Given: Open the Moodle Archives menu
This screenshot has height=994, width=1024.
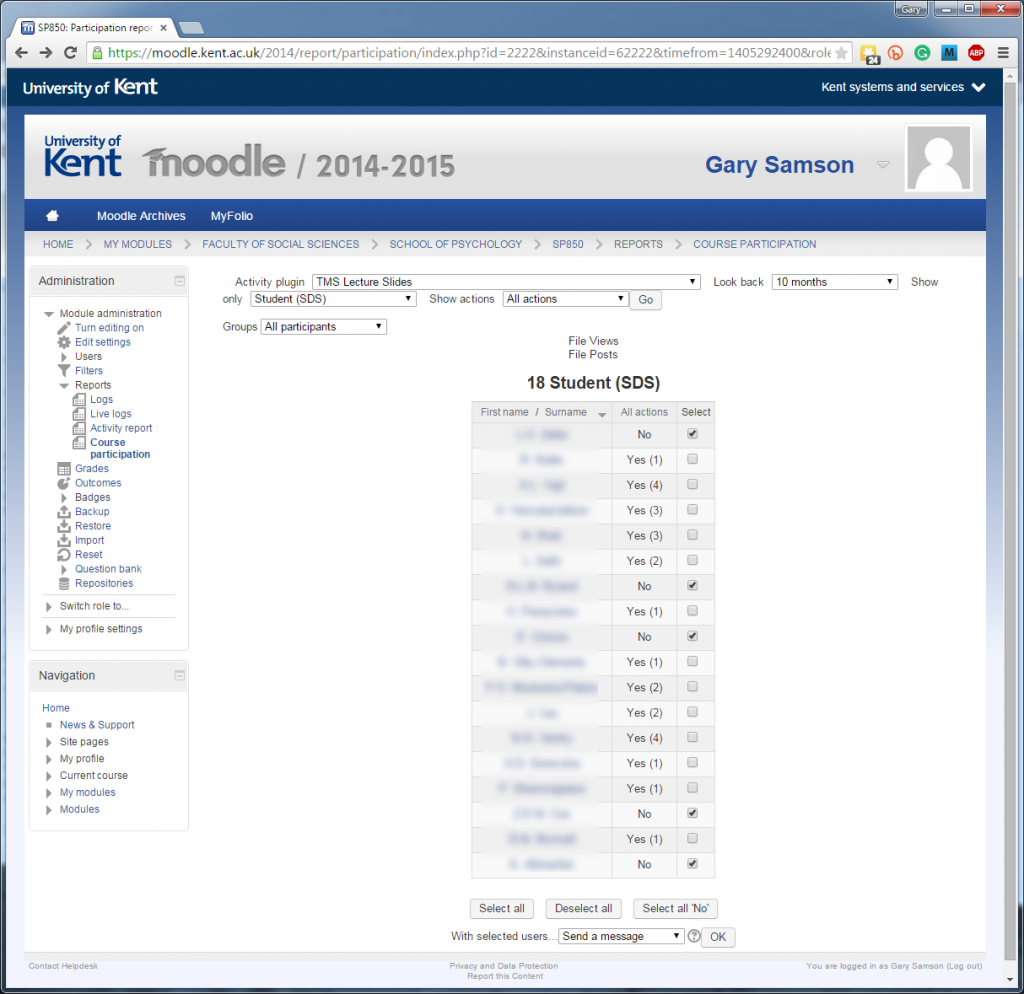Looking at the screenshot, I should point(140,216).
